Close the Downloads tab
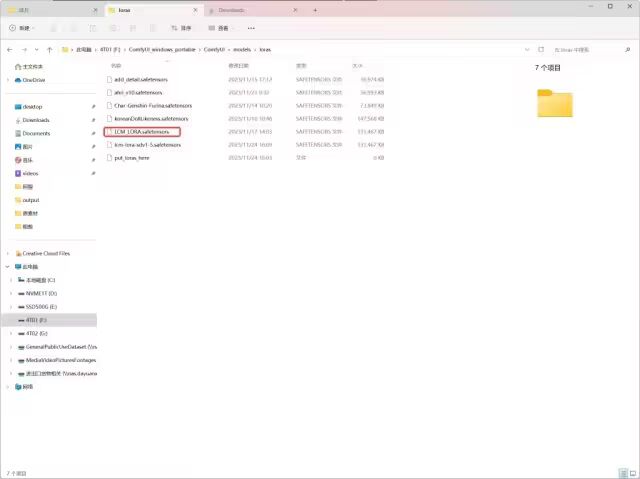 tap(296, 10)
